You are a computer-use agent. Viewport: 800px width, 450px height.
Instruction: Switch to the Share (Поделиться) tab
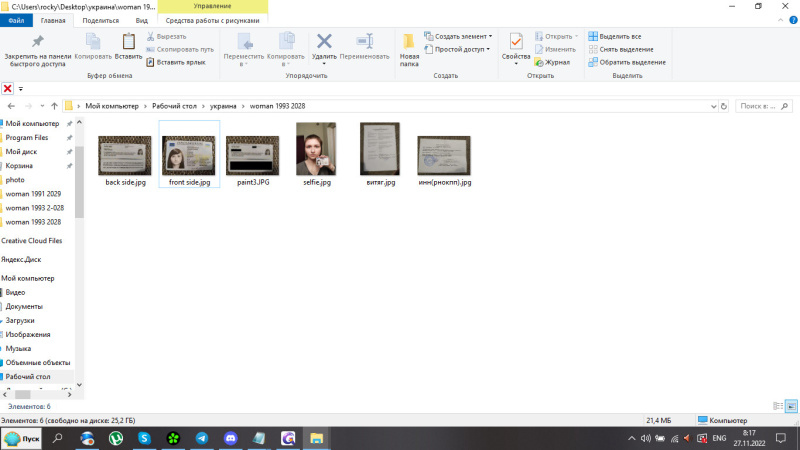point(100,20)
